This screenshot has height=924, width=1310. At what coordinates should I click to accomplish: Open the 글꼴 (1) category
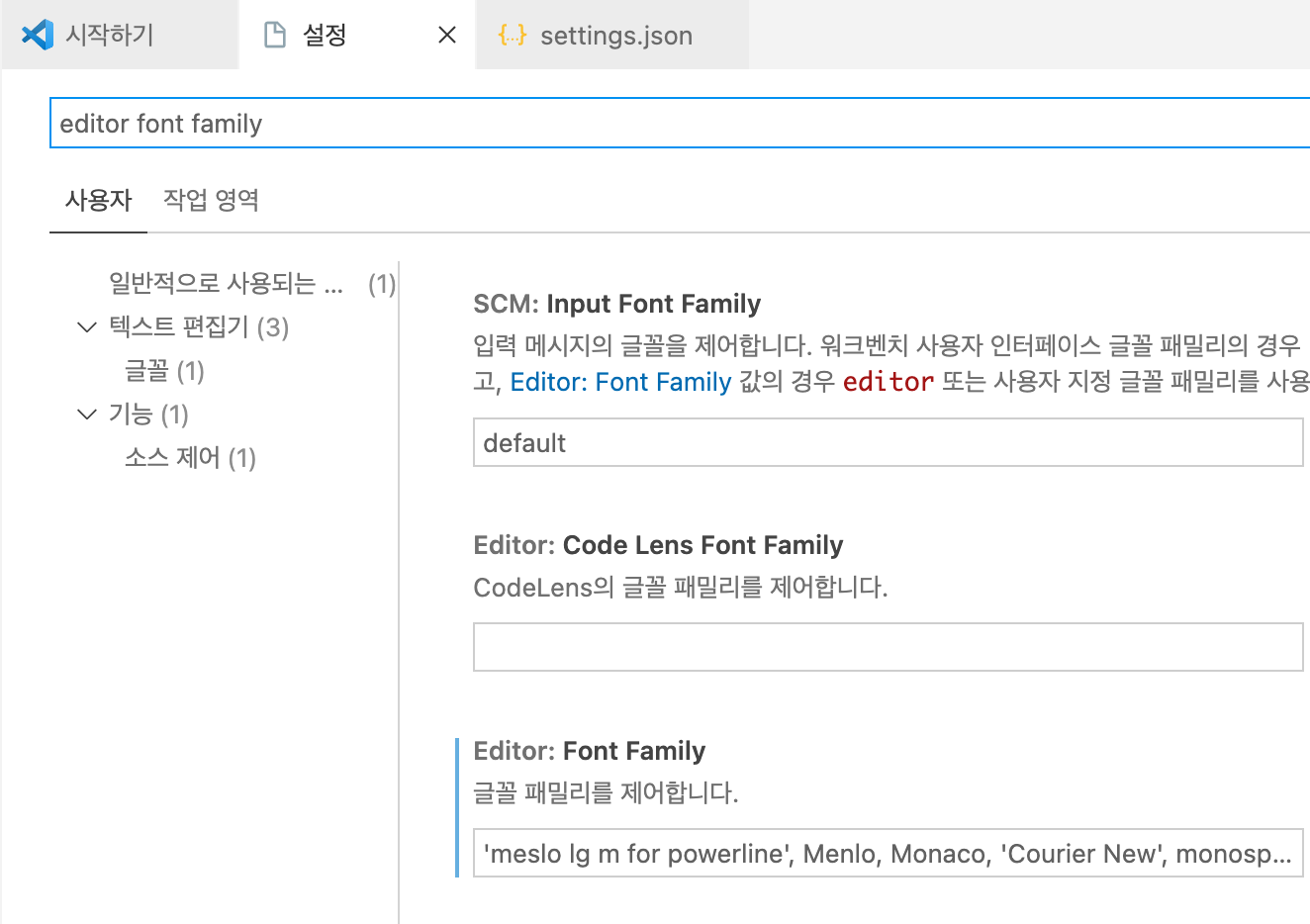coord(164,371)
